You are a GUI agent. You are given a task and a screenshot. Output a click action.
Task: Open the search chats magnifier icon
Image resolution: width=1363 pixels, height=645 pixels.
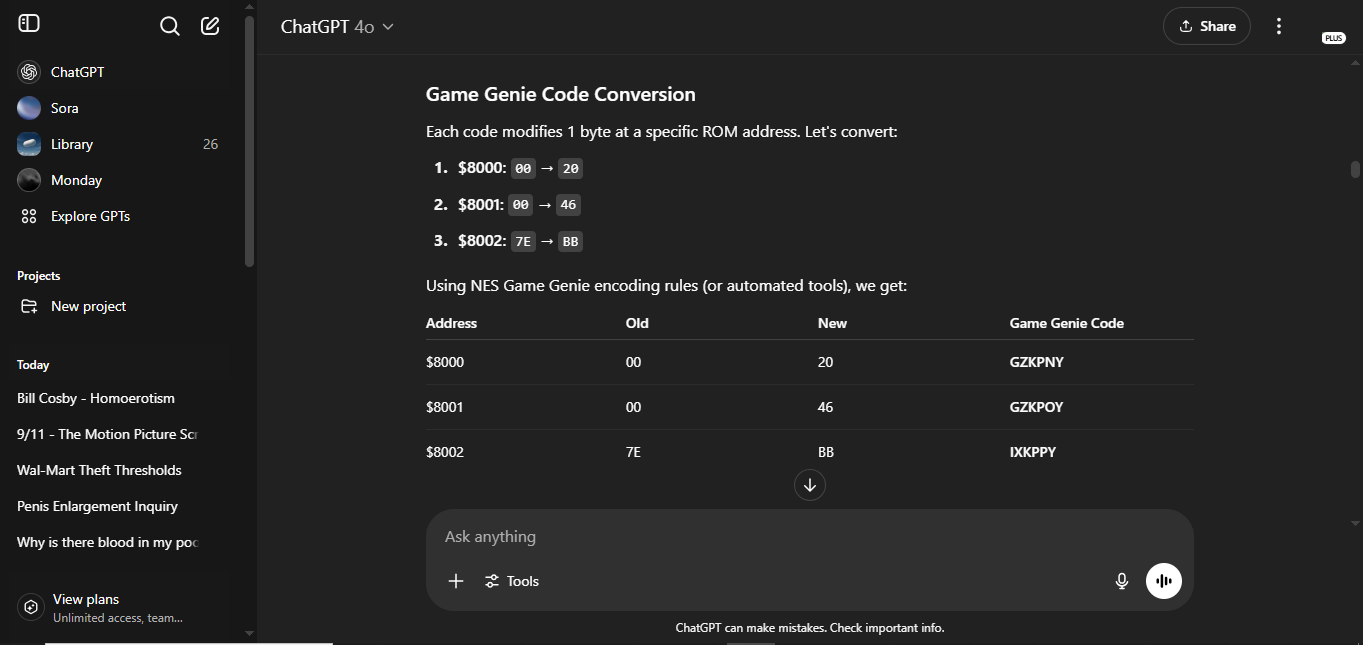pyautogui.click(x=170, y=26)
